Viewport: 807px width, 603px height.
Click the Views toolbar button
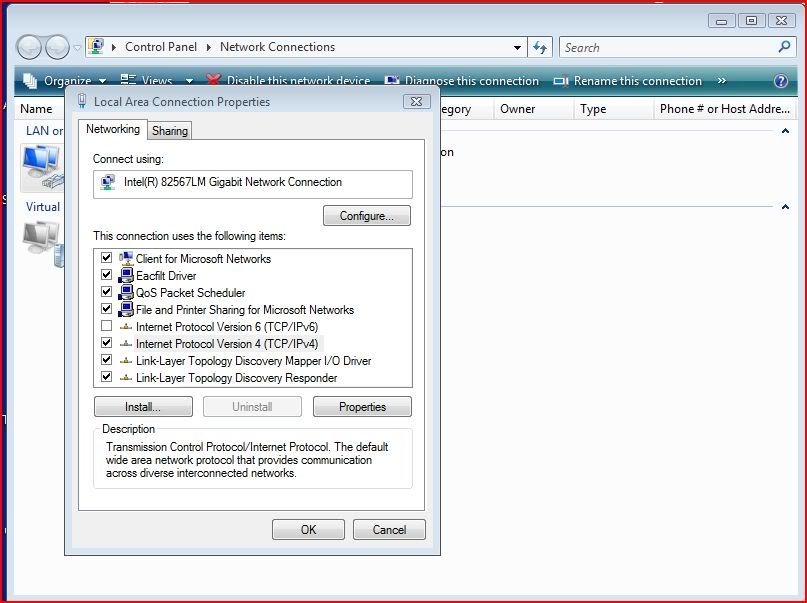click(x=147, y=81)
